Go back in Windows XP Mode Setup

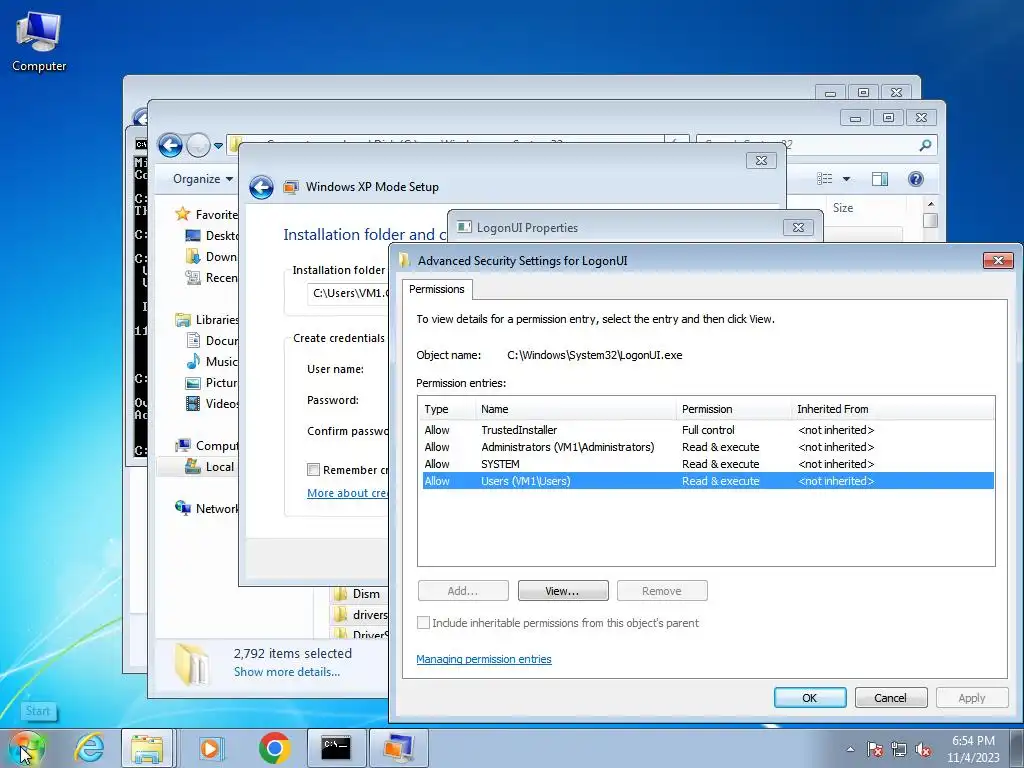pyautogui.click(x=261, y=187)
